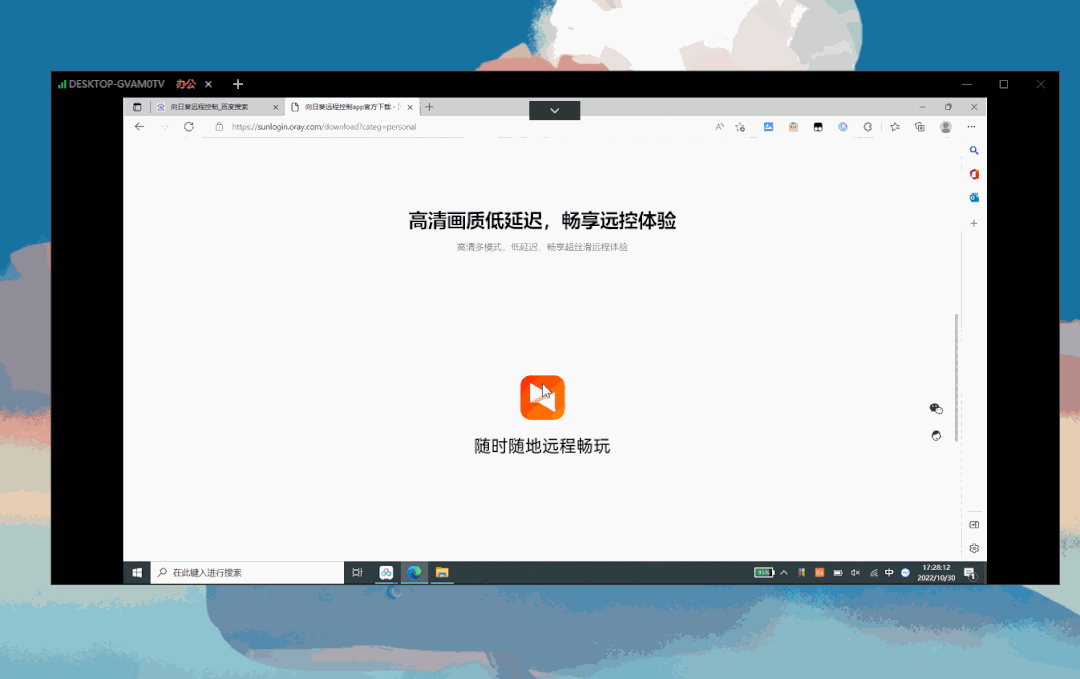Open Microsoft Edge from the taskbar
Screen dimensions: 1080x679
414,572
